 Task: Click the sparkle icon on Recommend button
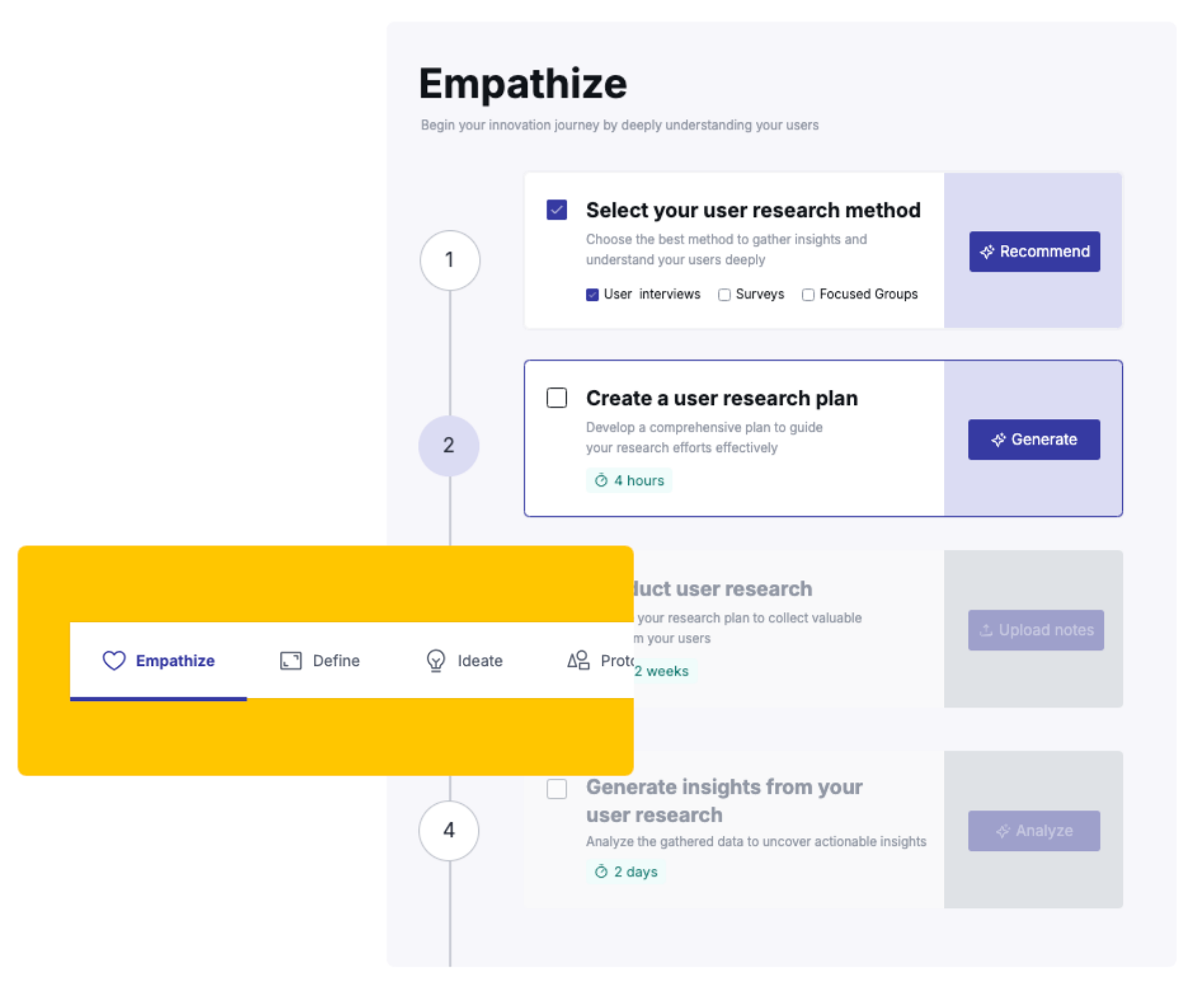pos(987,252)
